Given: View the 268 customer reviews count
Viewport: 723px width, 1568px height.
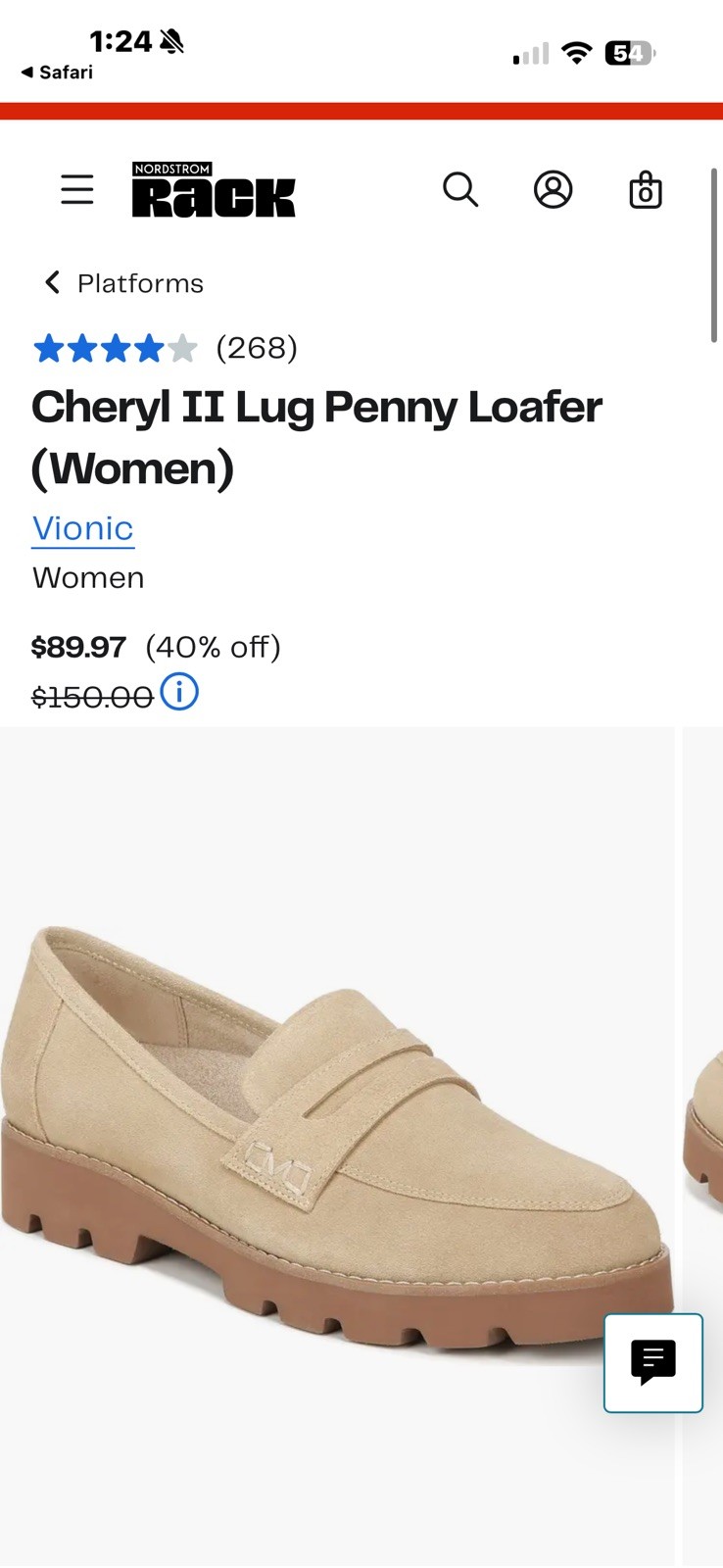Looking at the screenshot, I should coord(257,348).
